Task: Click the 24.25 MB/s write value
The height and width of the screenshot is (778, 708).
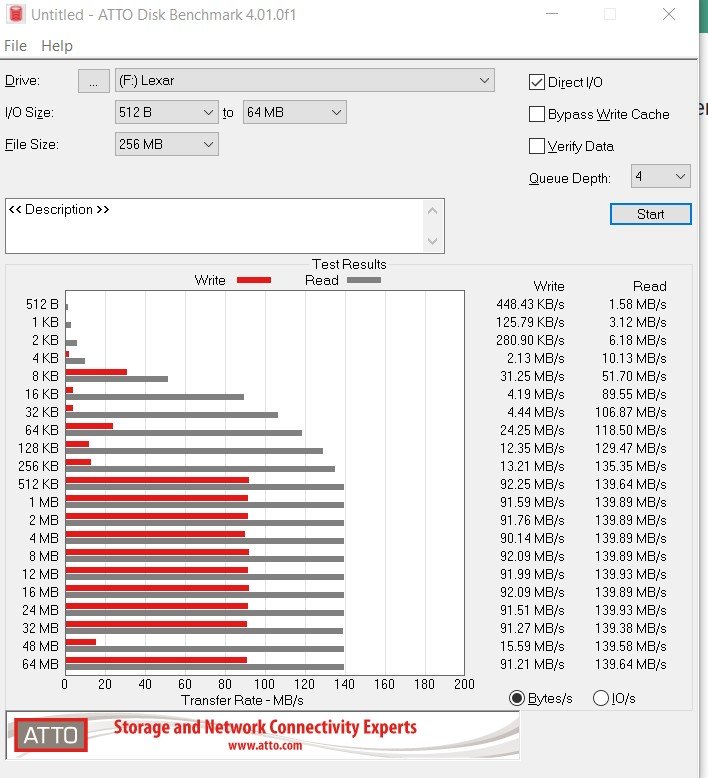Action: point(532,430)
